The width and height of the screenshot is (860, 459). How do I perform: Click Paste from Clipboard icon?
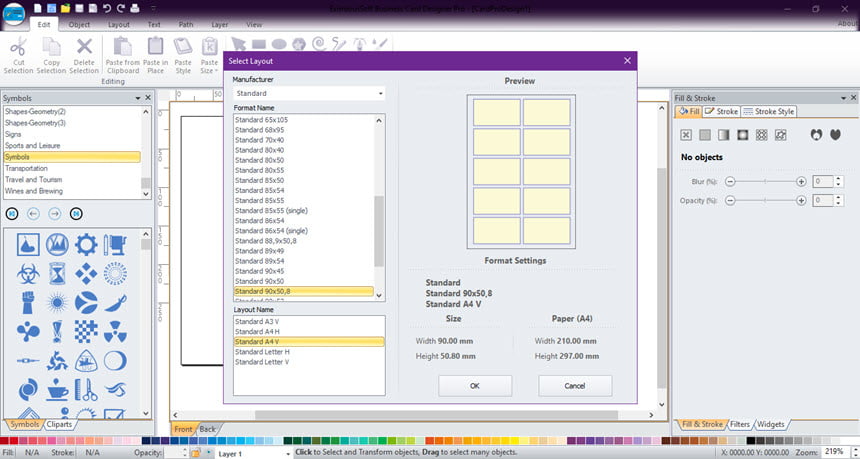click(122, 46)
